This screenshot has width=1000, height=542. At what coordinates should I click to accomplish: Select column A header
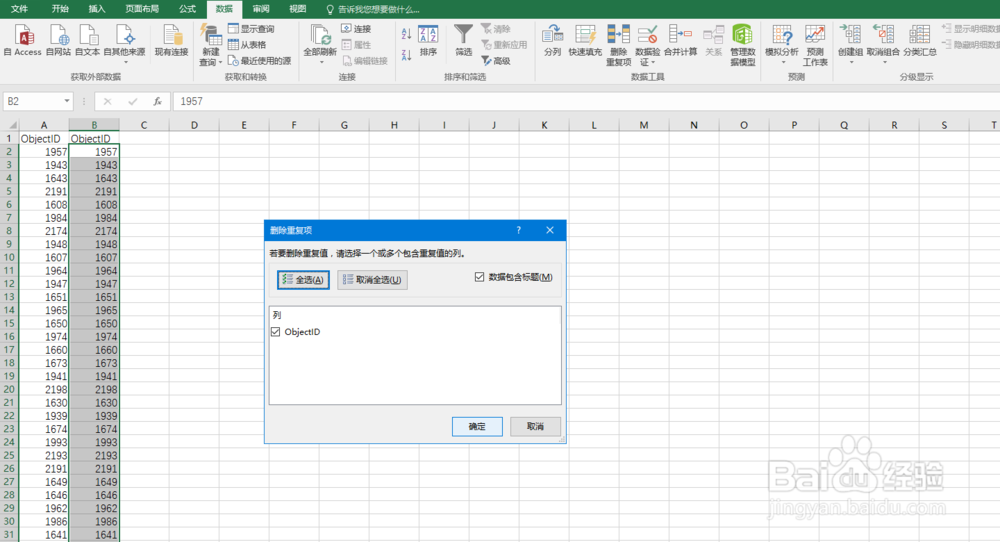pyautogui.click(x=44, y=125)
